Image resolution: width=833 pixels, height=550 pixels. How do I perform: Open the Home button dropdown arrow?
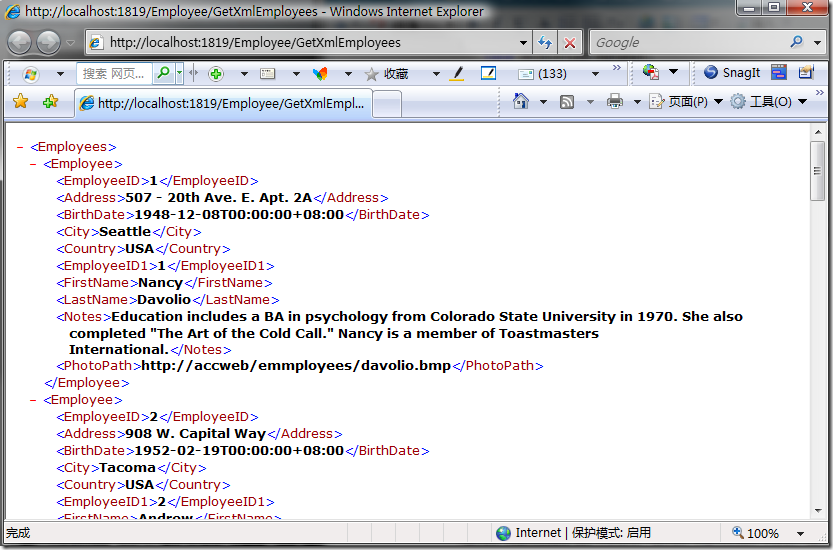pos(543,101)
